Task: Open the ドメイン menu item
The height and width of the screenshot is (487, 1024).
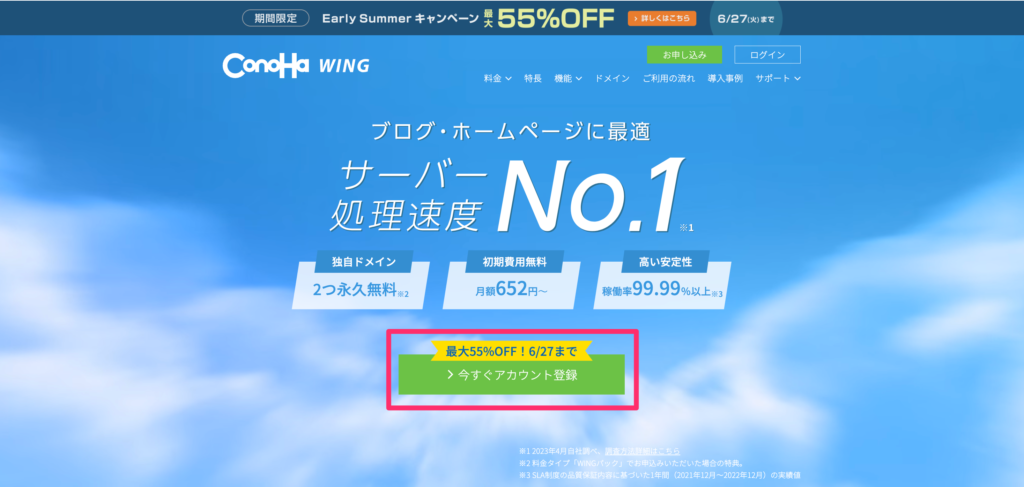Action: pyautogui.click(x=612, y=78)
